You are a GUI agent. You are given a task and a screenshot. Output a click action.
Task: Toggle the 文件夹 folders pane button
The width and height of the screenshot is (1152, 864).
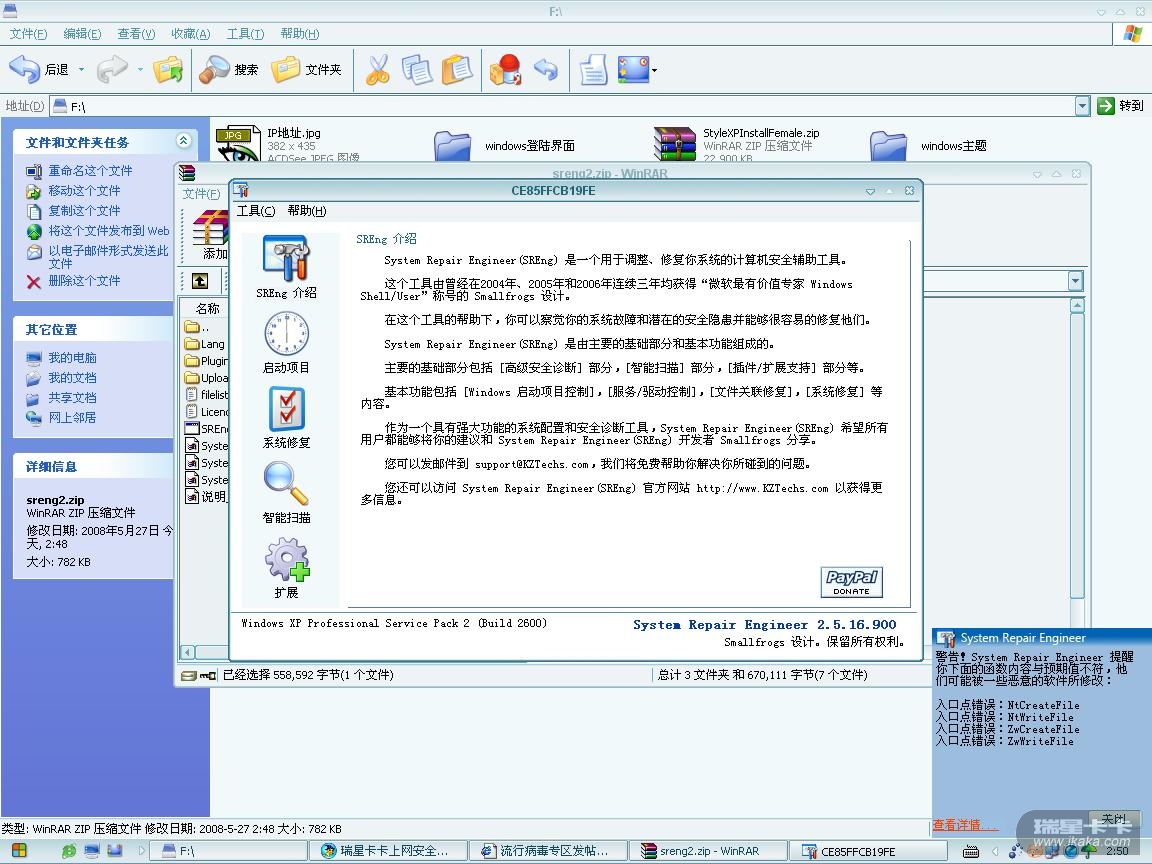[x=306, y=70]
